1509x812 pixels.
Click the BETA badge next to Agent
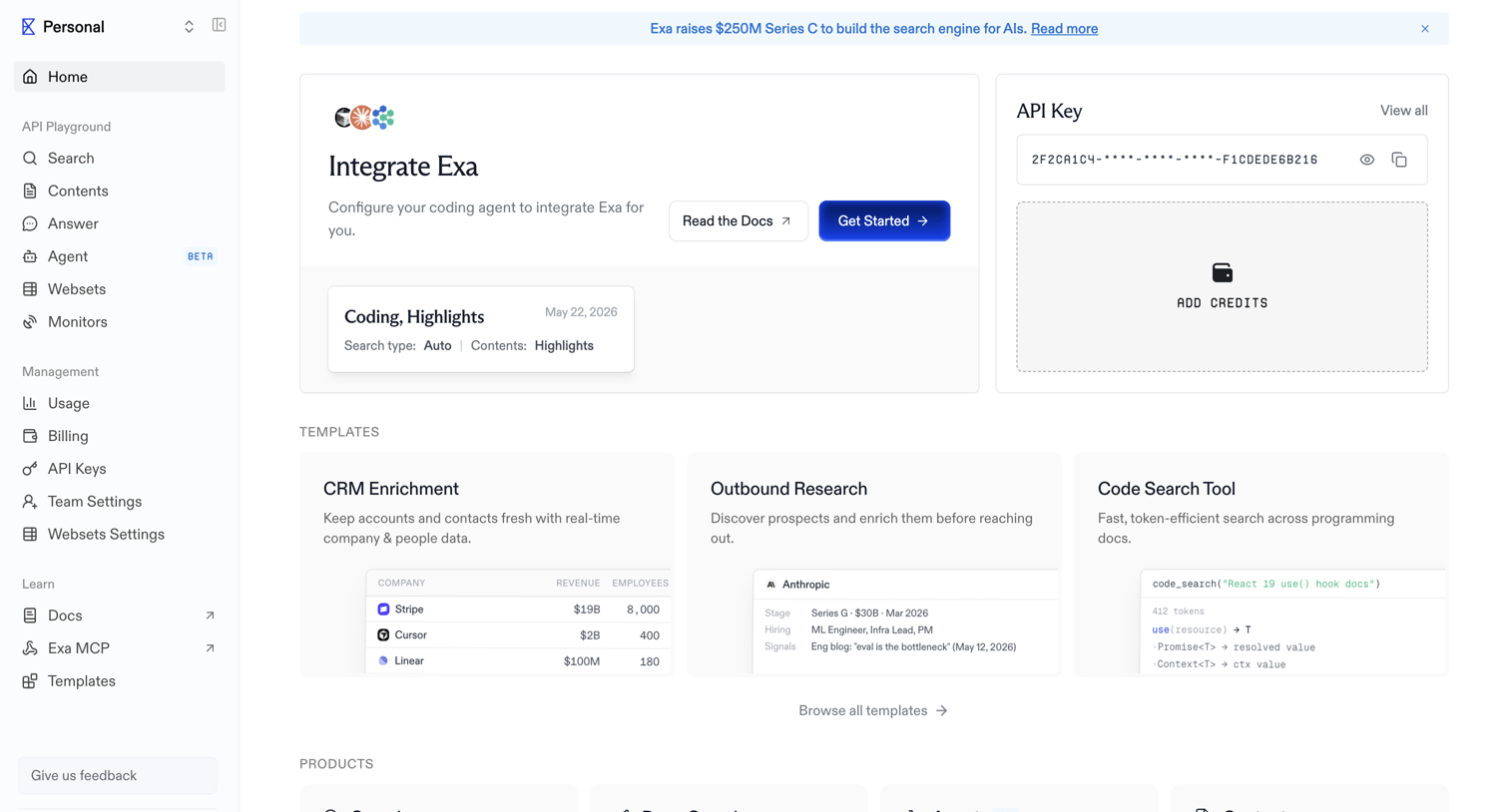pos(201,256)
